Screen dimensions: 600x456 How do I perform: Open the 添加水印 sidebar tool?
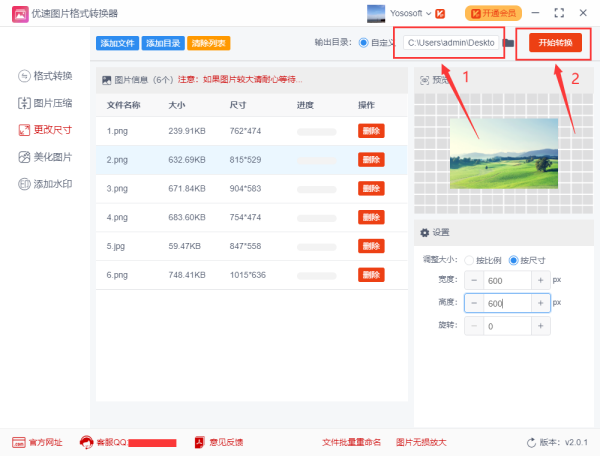(x=45, y=184)
